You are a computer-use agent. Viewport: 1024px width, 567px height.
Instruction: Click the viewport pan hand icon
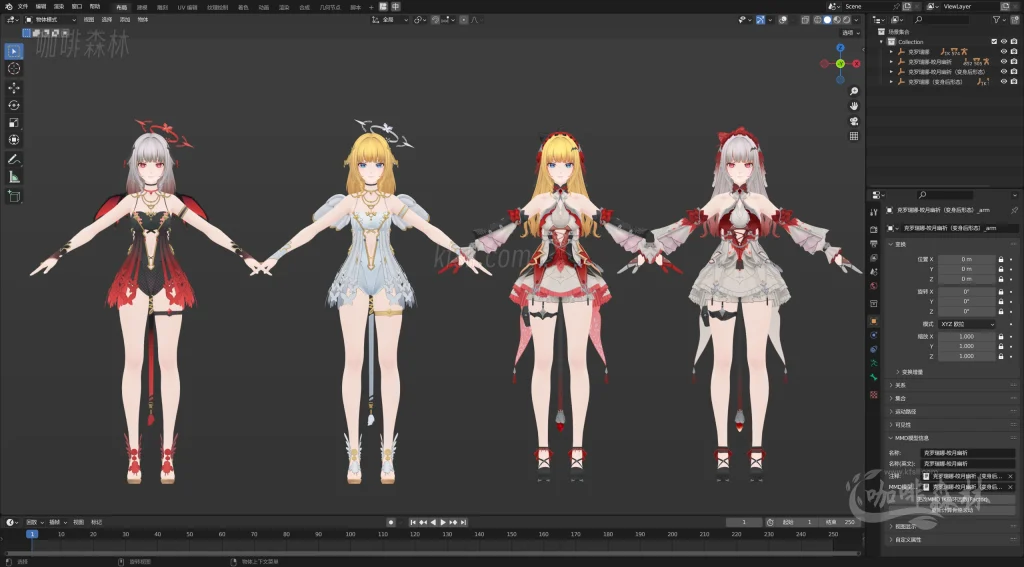pos(854,106)
